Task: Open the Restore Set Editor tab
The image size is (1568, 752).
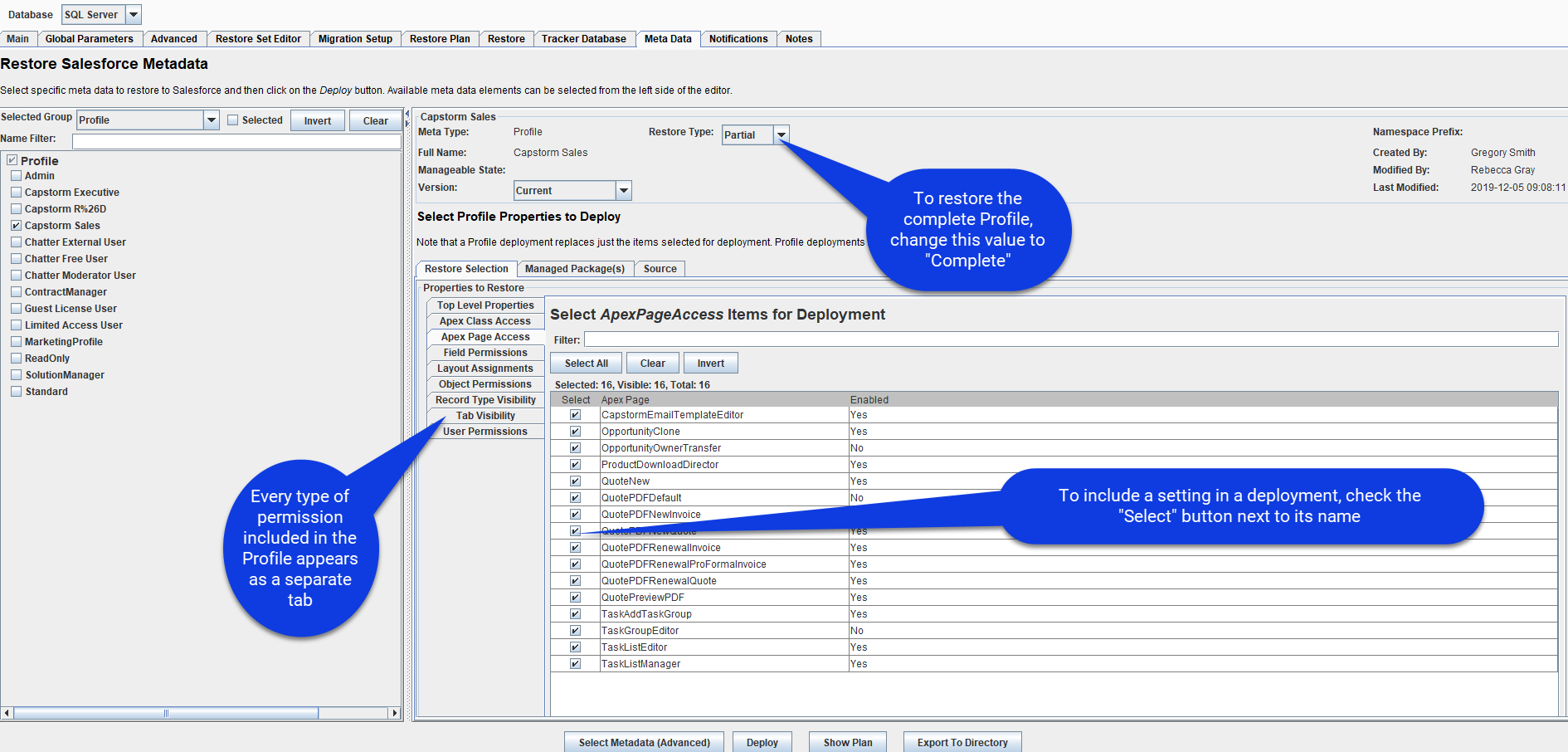Action: pos(258,39)
